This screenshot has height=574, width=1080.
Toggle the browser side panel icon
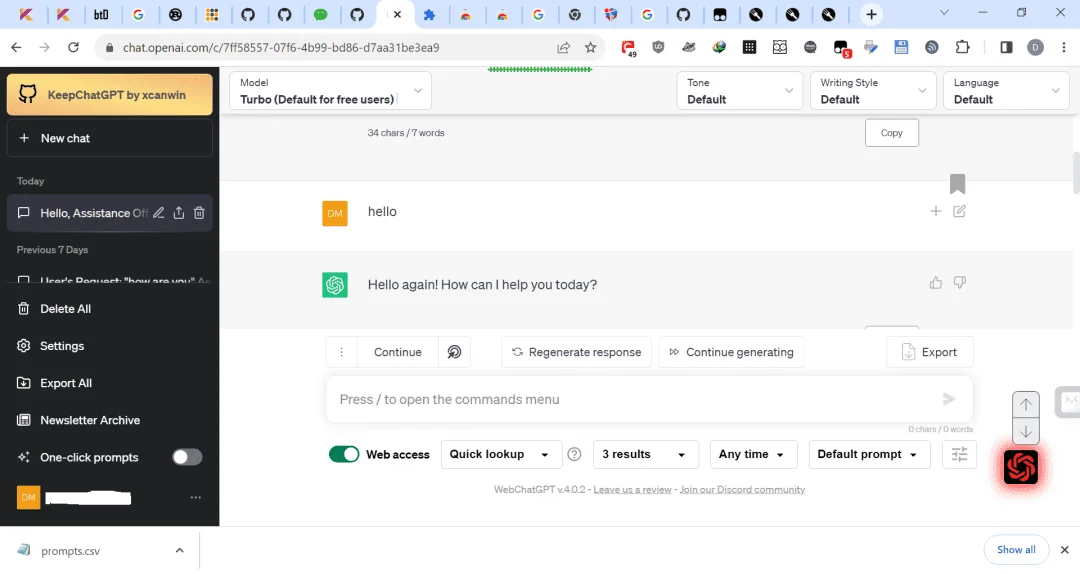1006,48
